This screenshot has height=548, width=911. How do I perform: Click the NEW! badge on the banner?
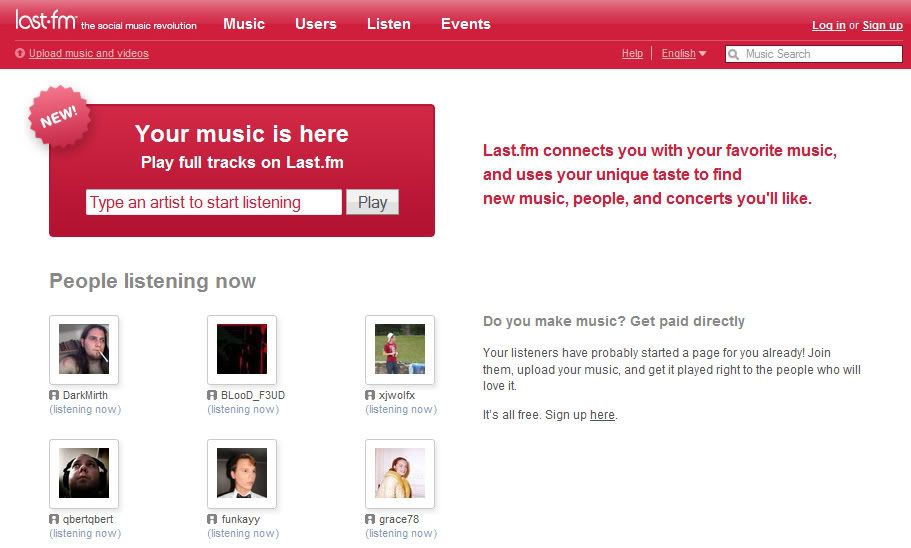click(59, 116)
